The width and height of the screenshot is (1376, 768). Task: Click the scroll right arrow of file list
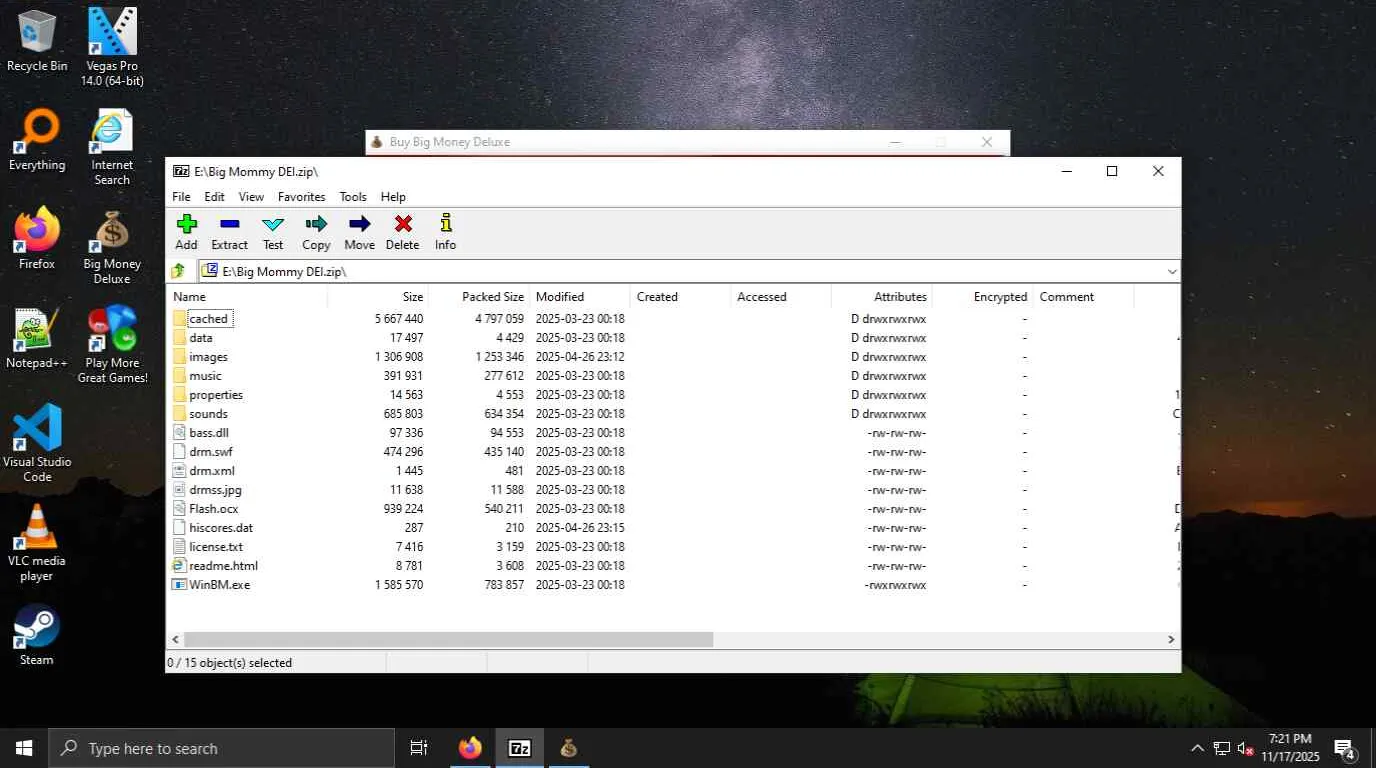(1171, 639)
